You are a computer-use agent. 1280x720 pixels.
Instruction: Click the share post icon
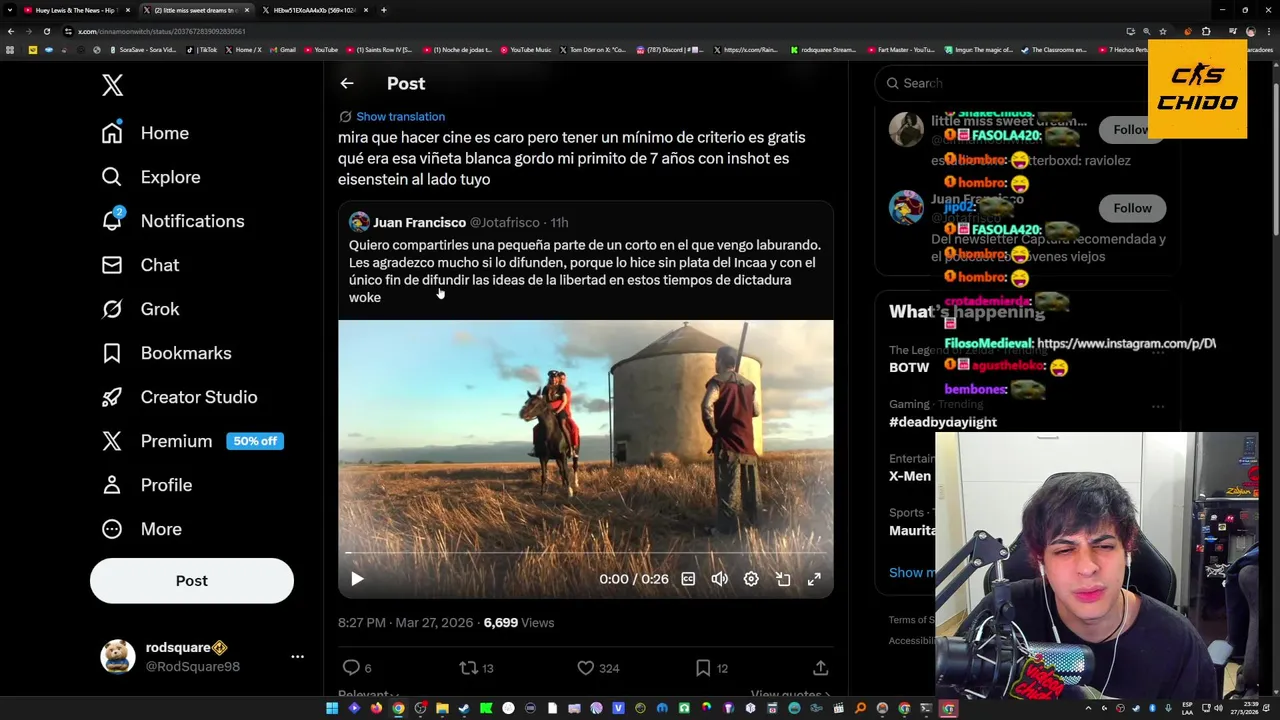point(820,668)
